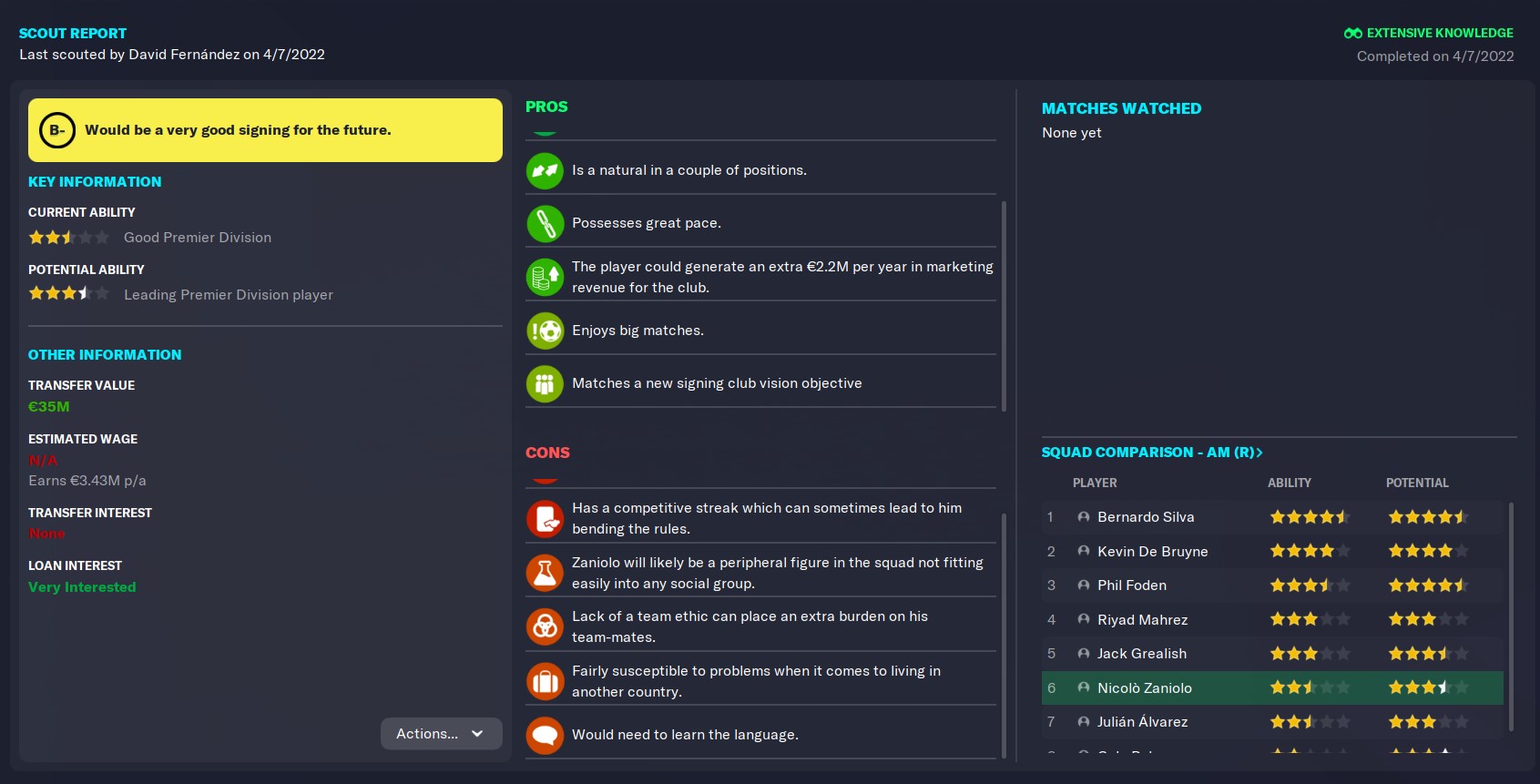Click 'Leading Premier Division player' description
This screenshot has width=1540, height=784.
(229, 295)
